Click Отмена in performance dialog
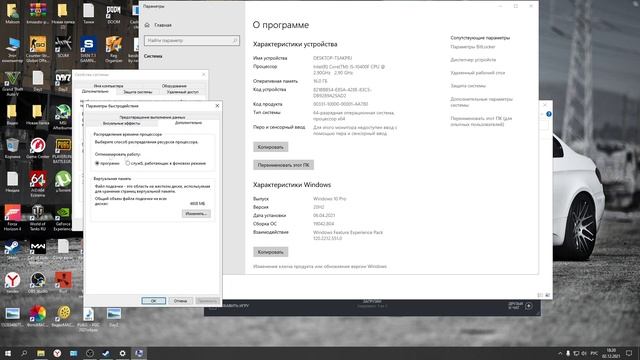Viewport: 640px width, 360px height. (x=180, y=301)
